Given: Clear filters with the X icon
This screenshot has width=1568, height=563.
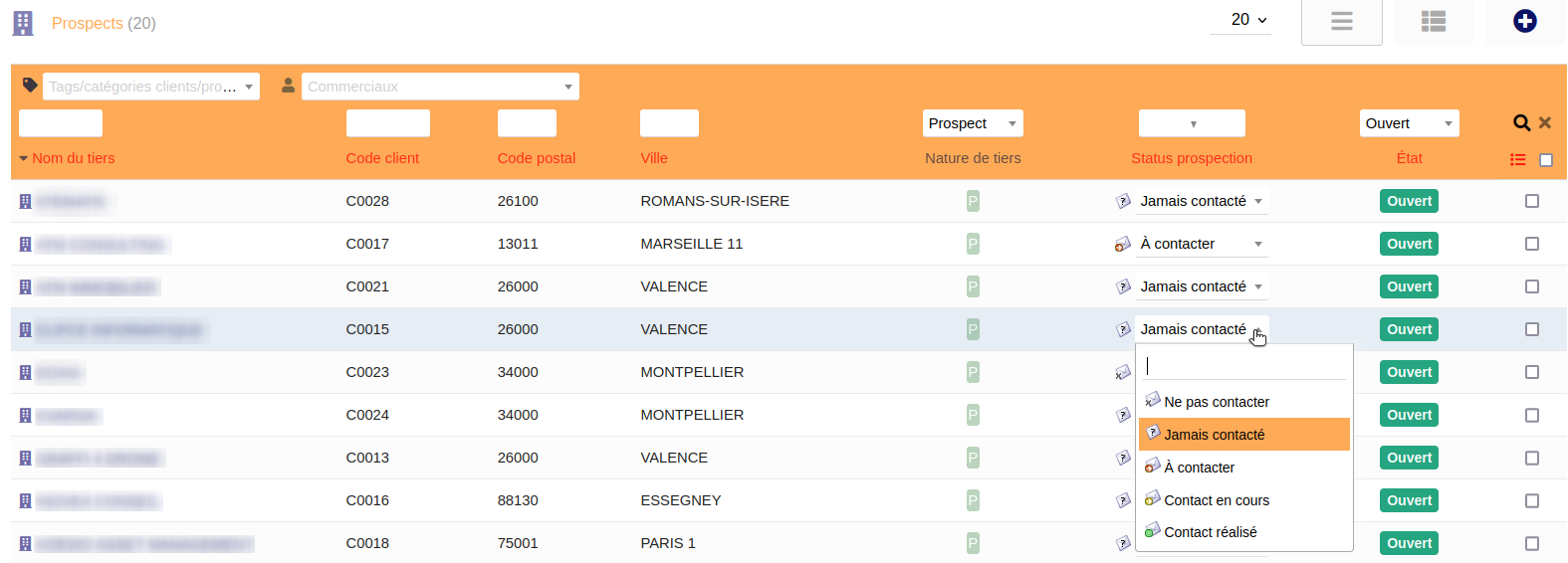Looking at the screenshot, I should pyautogui.click(x=1545, y=123).
